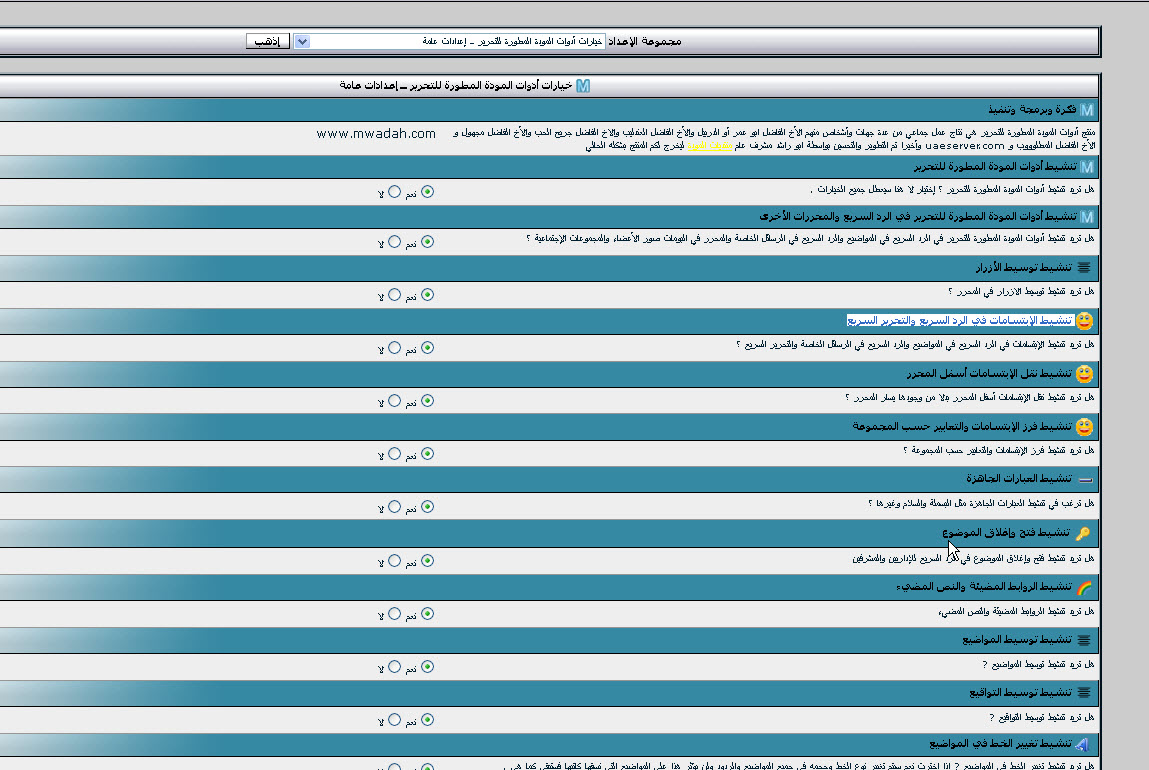Click the smiley icon beside تنشيط نقل الإبتسامات
The image size is (1149, 770).
[x=1084, y=374]
